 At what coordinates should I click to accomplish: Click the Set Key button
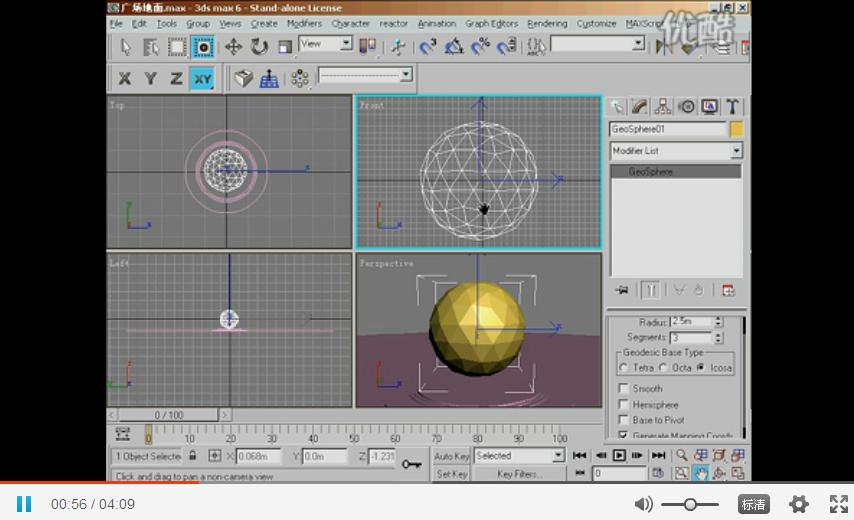(452, 474)
